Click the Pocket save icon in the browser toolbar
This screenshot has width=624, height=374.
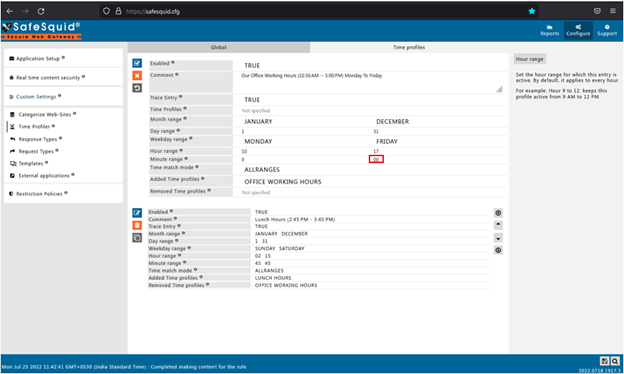pos(597,11)
